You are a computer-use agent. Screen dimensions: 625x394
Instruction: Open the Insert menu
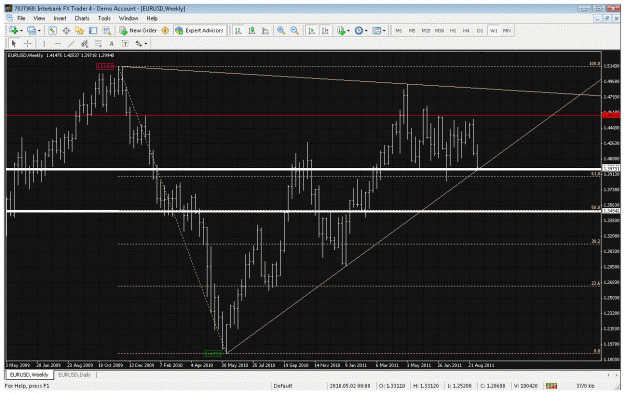[60, 18]
